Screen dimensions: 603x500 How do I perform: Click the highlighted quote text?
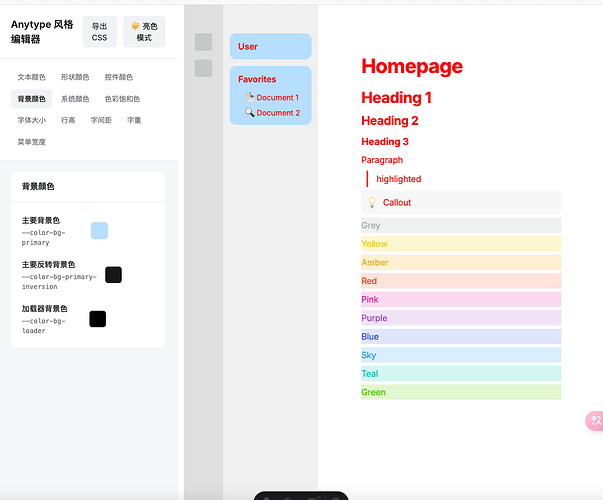point(399,179)
